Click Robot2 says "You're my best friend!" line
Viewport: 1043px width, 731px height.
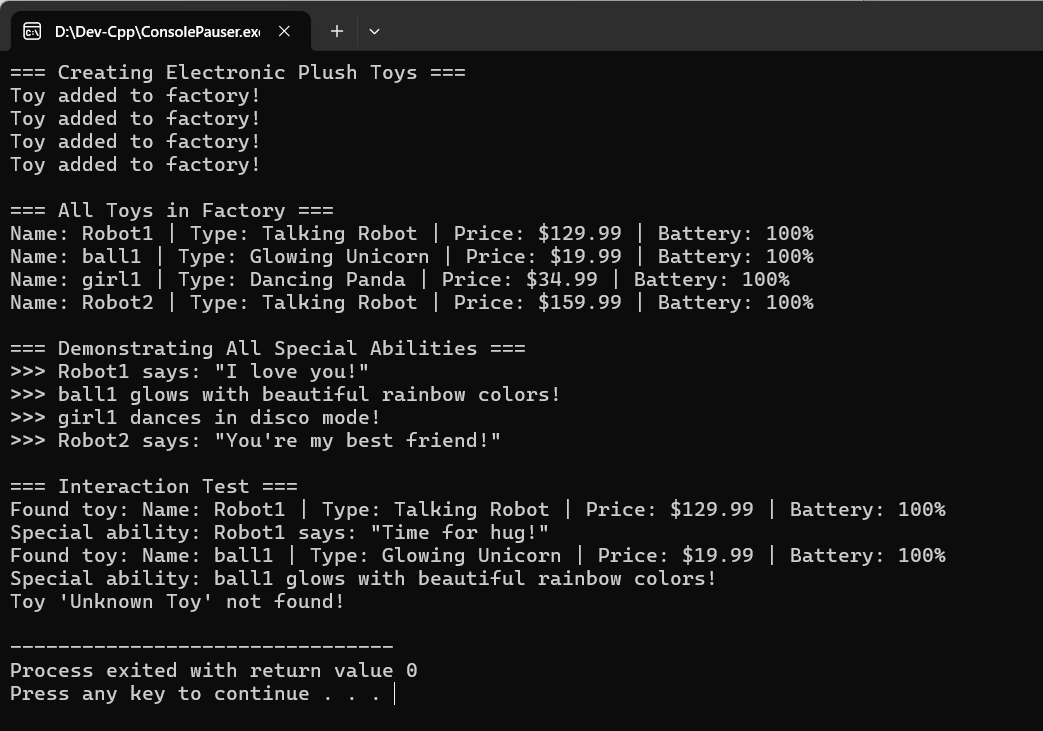255,440
